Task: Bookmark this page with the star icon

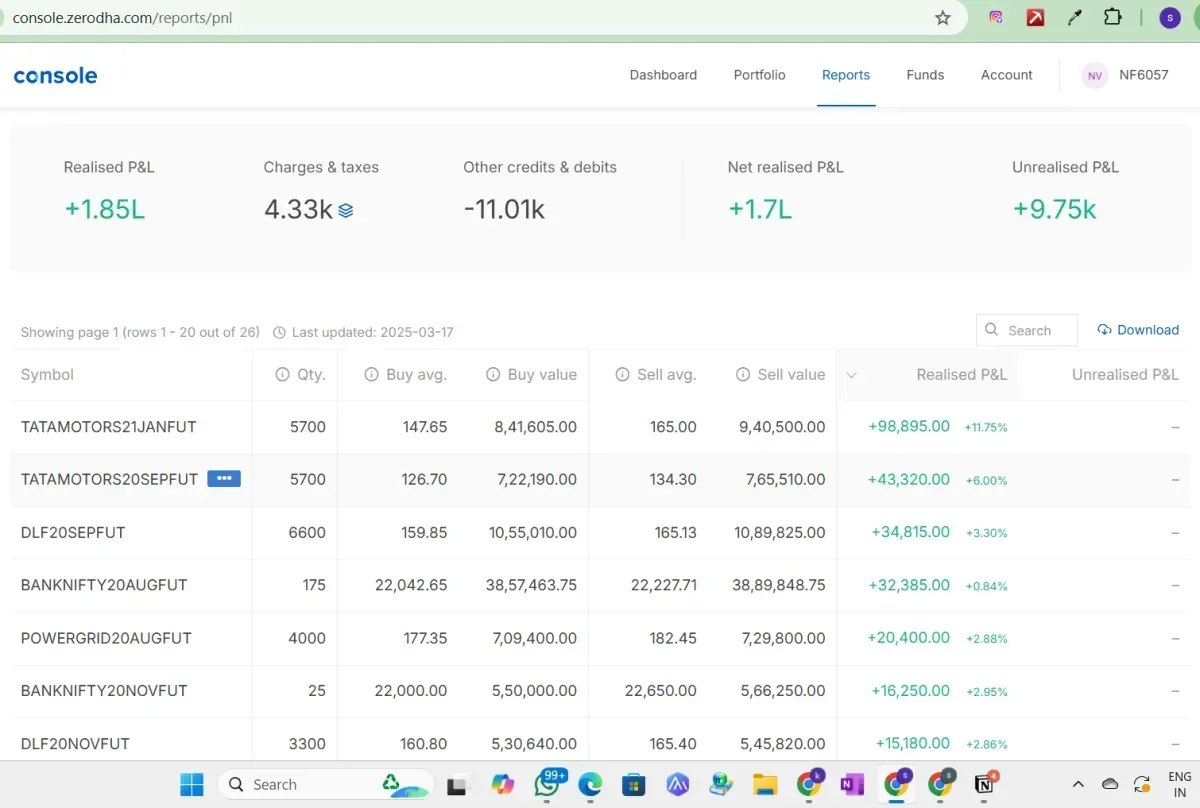Action: point(942,17)
